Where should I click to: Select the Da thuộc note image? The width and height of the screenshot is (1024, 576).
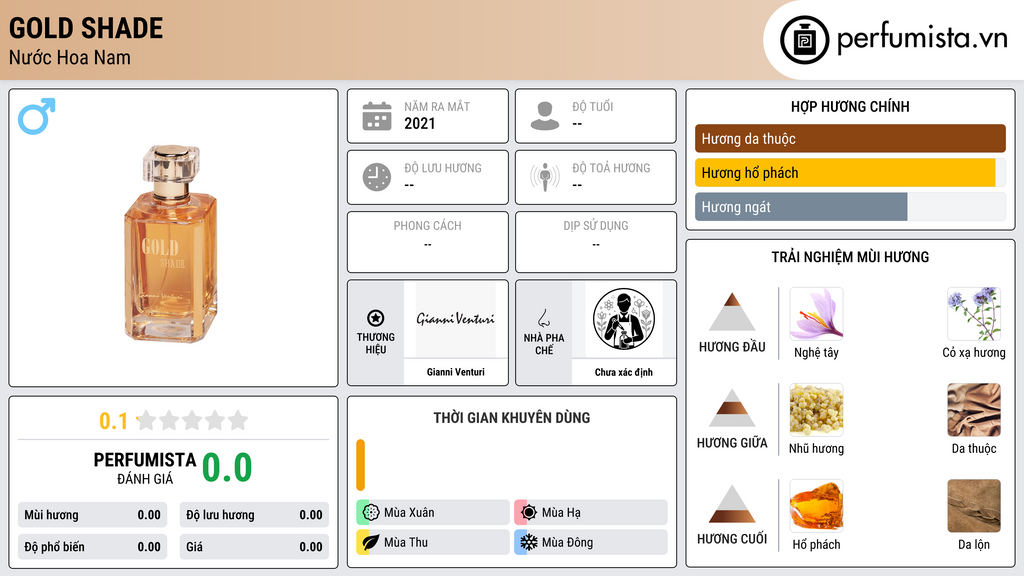(x=974, y=409)
